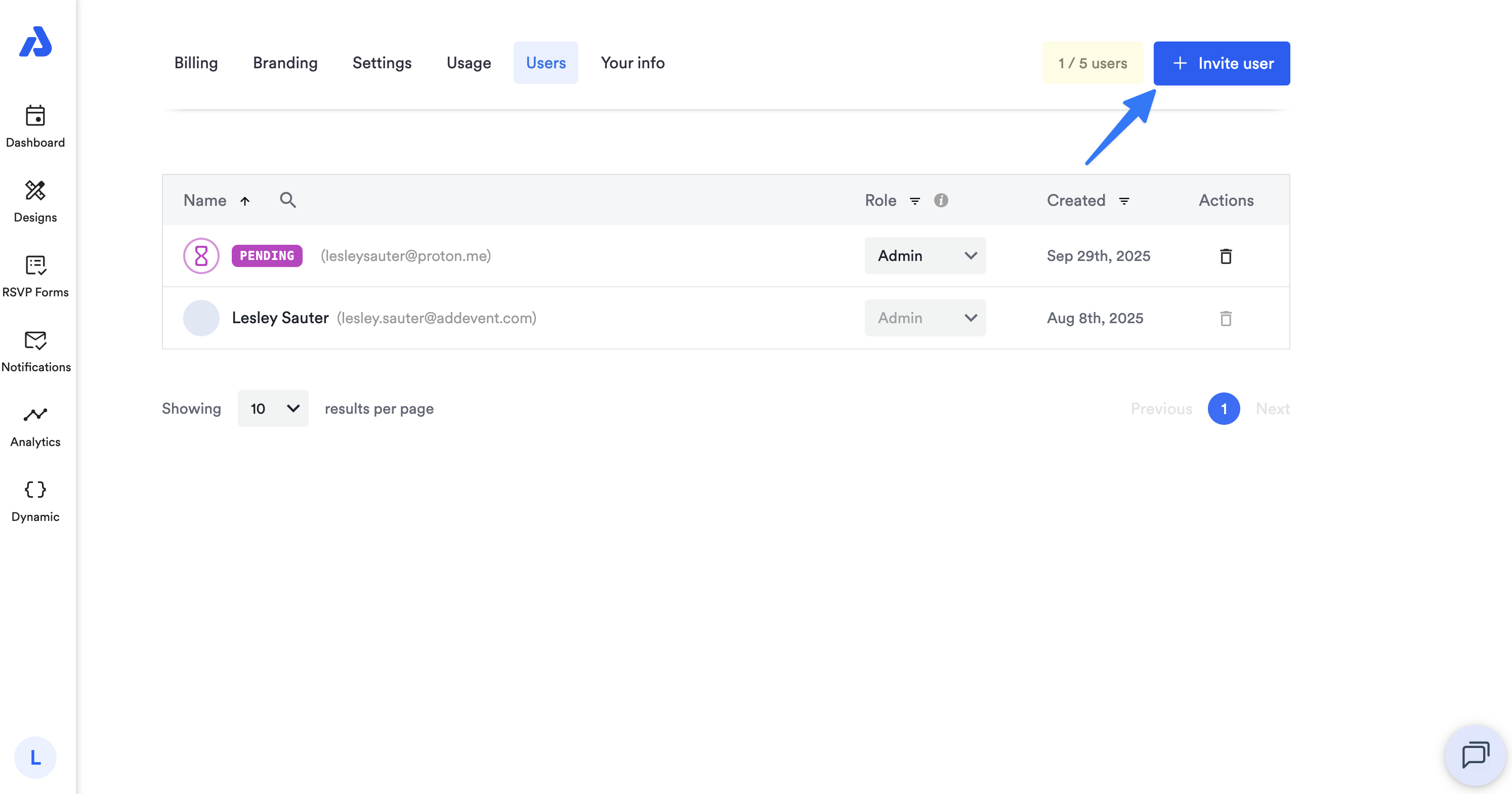1512x794 pixels.
Task: Click the lesleysauter@proton.me email
Action: pyautogui.click(x=406, y=256)
